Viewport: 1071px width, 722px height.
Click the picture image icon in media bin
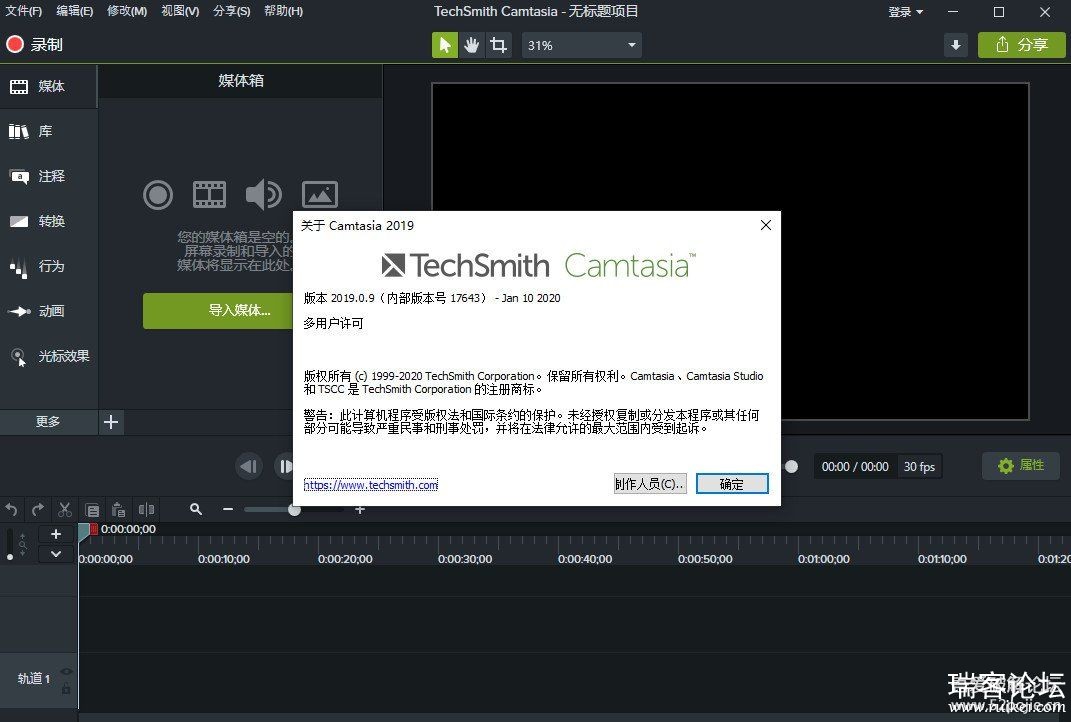coord(320,195)
